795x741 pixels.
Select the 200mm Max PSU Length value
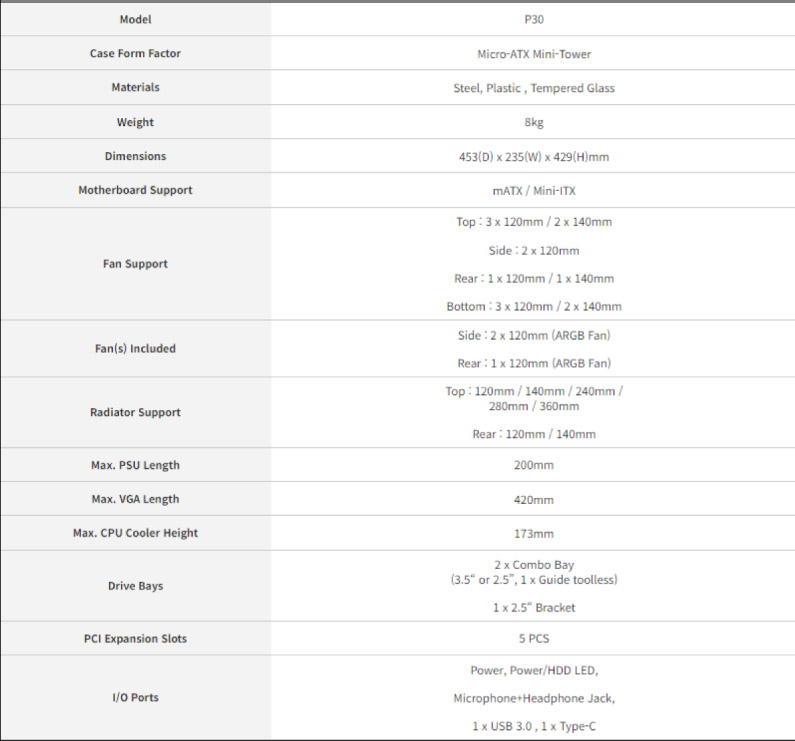click(534, 465)
